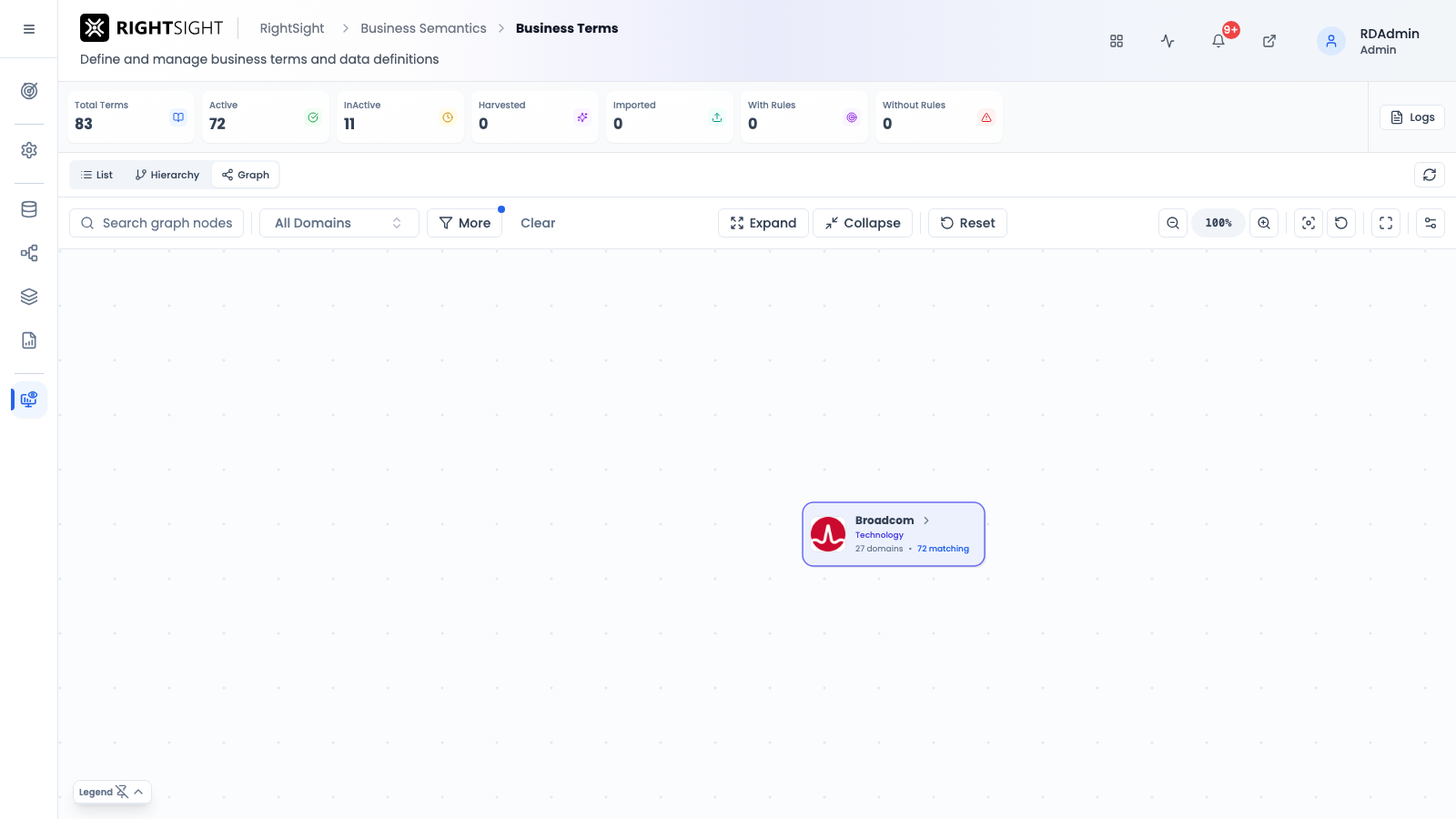Click the Expand button
1456x819 pixels.
(763, 223)
